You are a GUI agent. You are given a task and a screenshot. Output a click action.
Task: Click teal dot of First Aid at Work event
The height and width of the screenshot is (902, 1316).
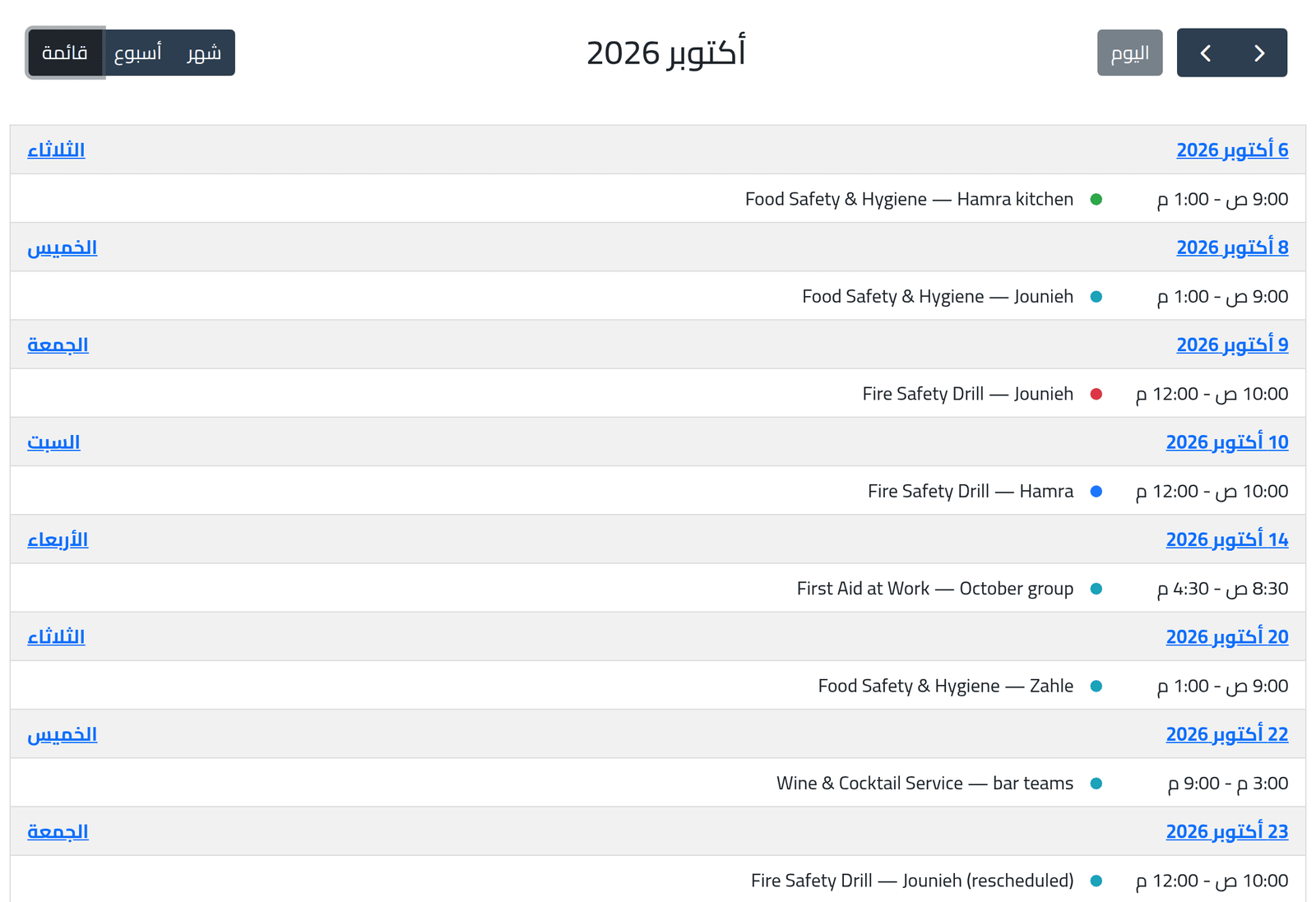(x=1096, y=589)
